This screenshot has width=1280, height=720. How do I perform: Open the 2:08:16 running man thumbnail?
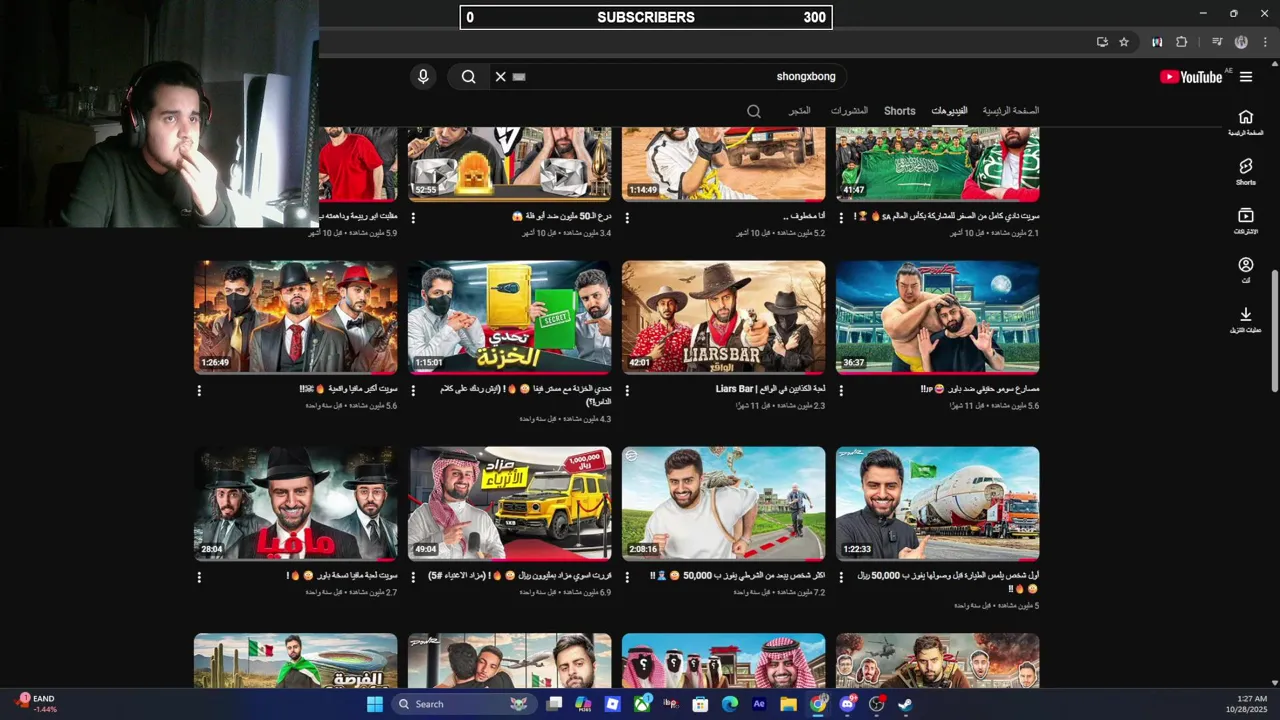[x=724, y=503]
